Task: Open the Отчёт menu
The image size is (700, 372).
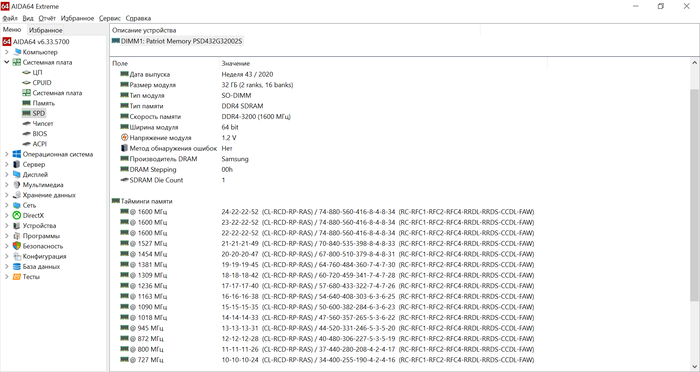Action: point(47,18)
